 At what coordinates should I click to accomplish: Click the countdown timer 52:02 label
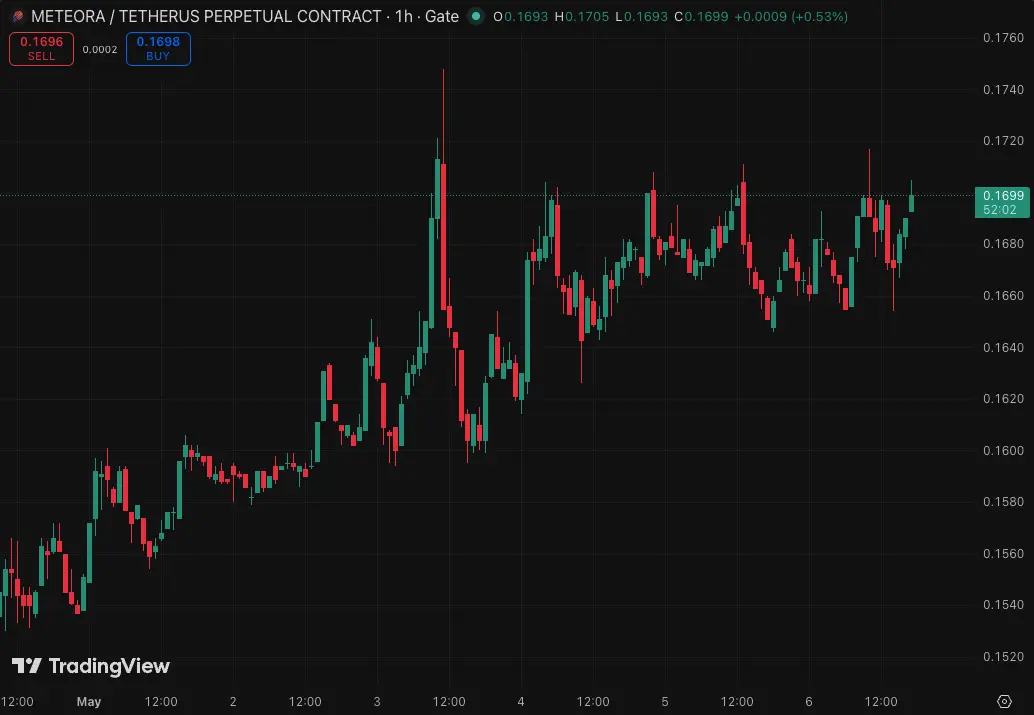pos(1000,210)
